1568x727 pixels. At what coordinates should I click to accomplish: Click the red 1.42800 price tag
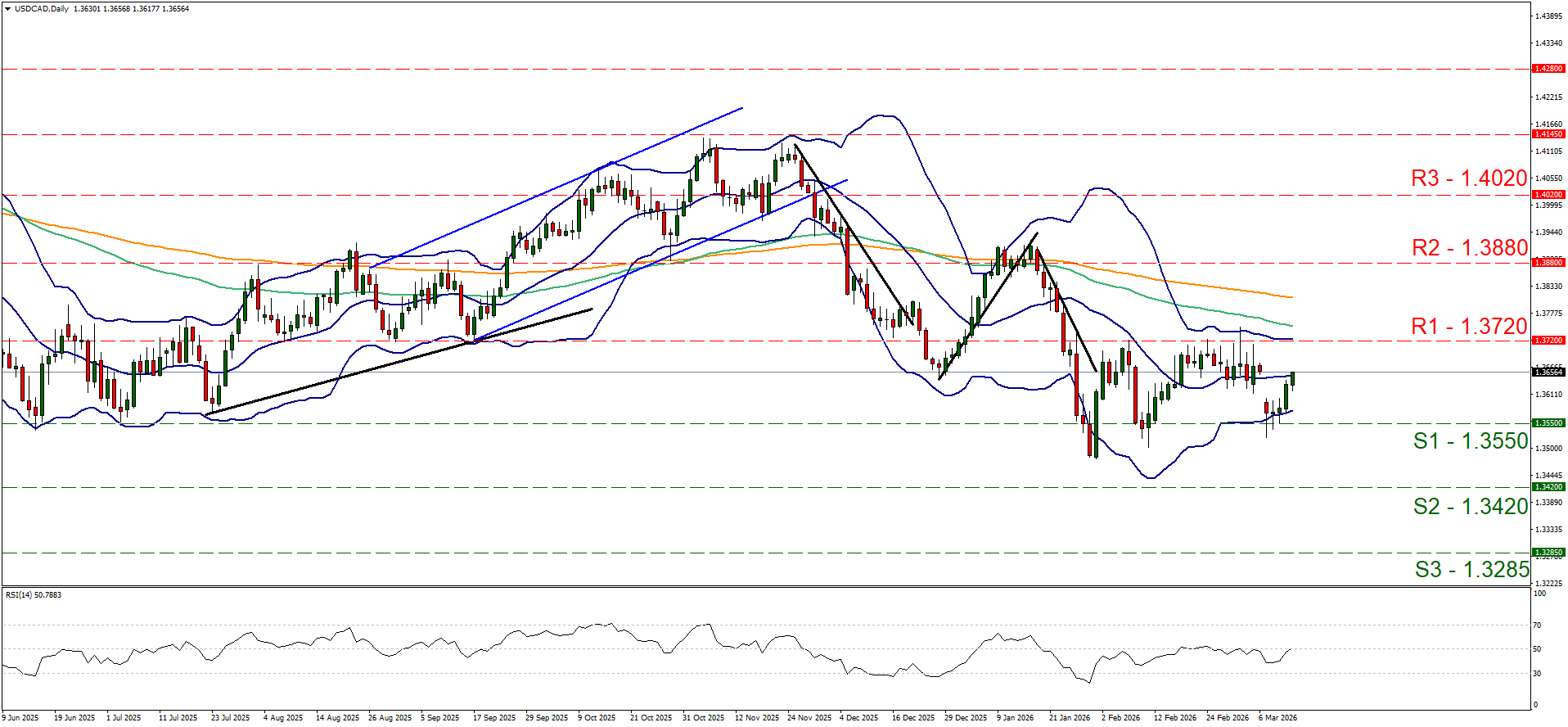(x=1548, y=70)
